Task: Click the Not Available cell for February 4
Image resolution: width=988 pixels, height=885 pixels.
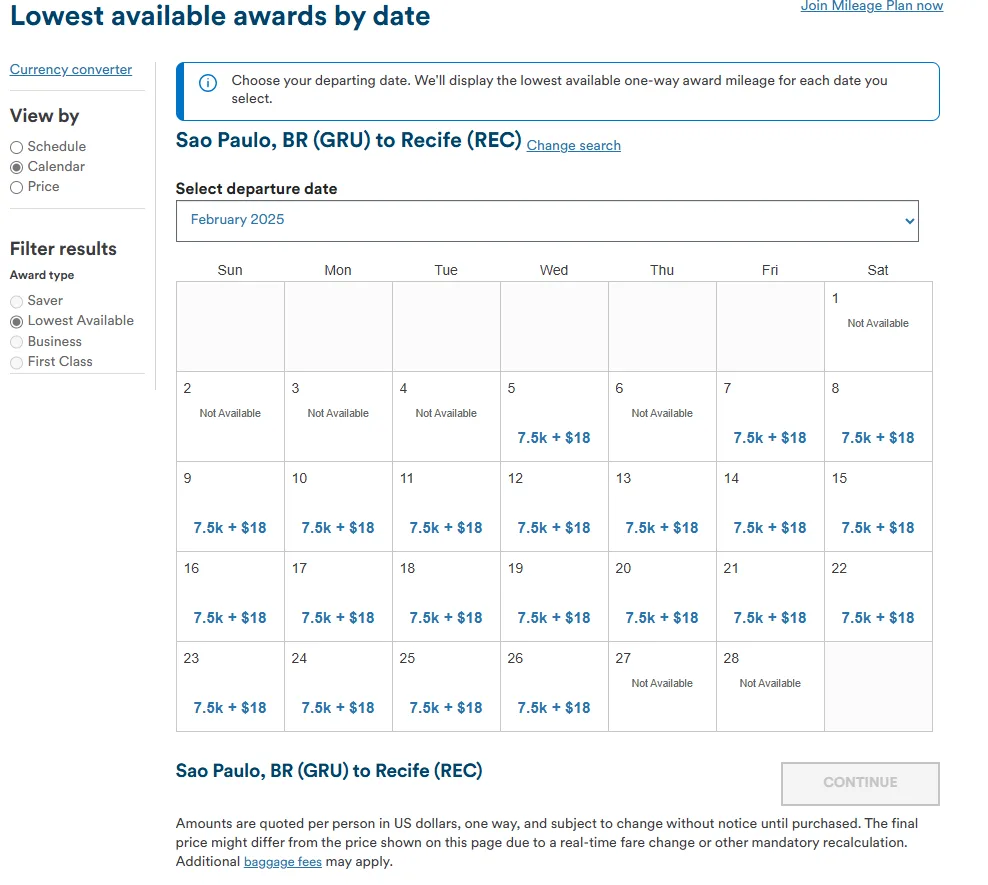Action: tap(446, 417)
